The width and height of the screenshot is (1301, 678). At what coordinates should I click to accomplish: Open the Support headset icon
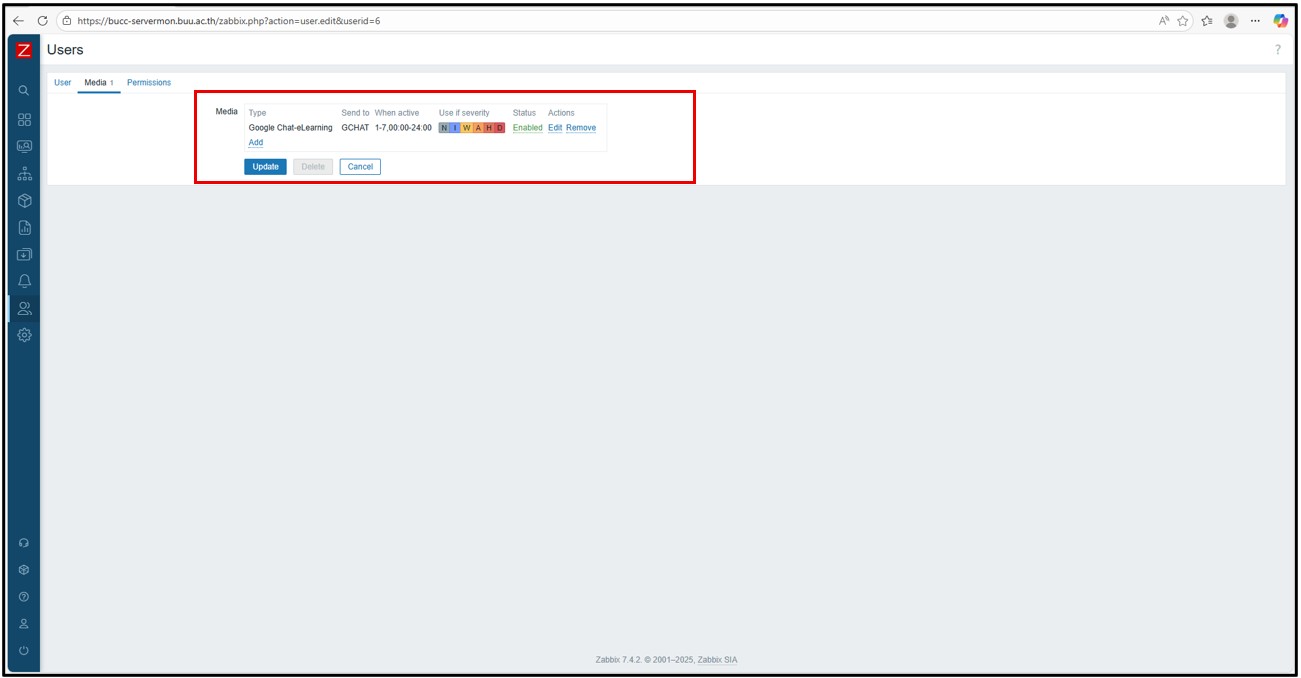tap(24, 543)
